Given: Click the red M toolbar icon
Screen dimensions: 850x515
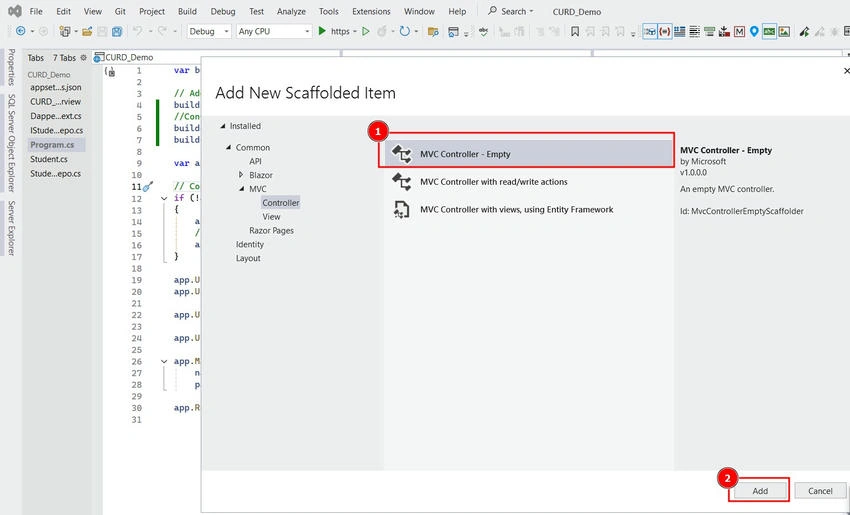Looking at the screenshot, I should (739, 31).
